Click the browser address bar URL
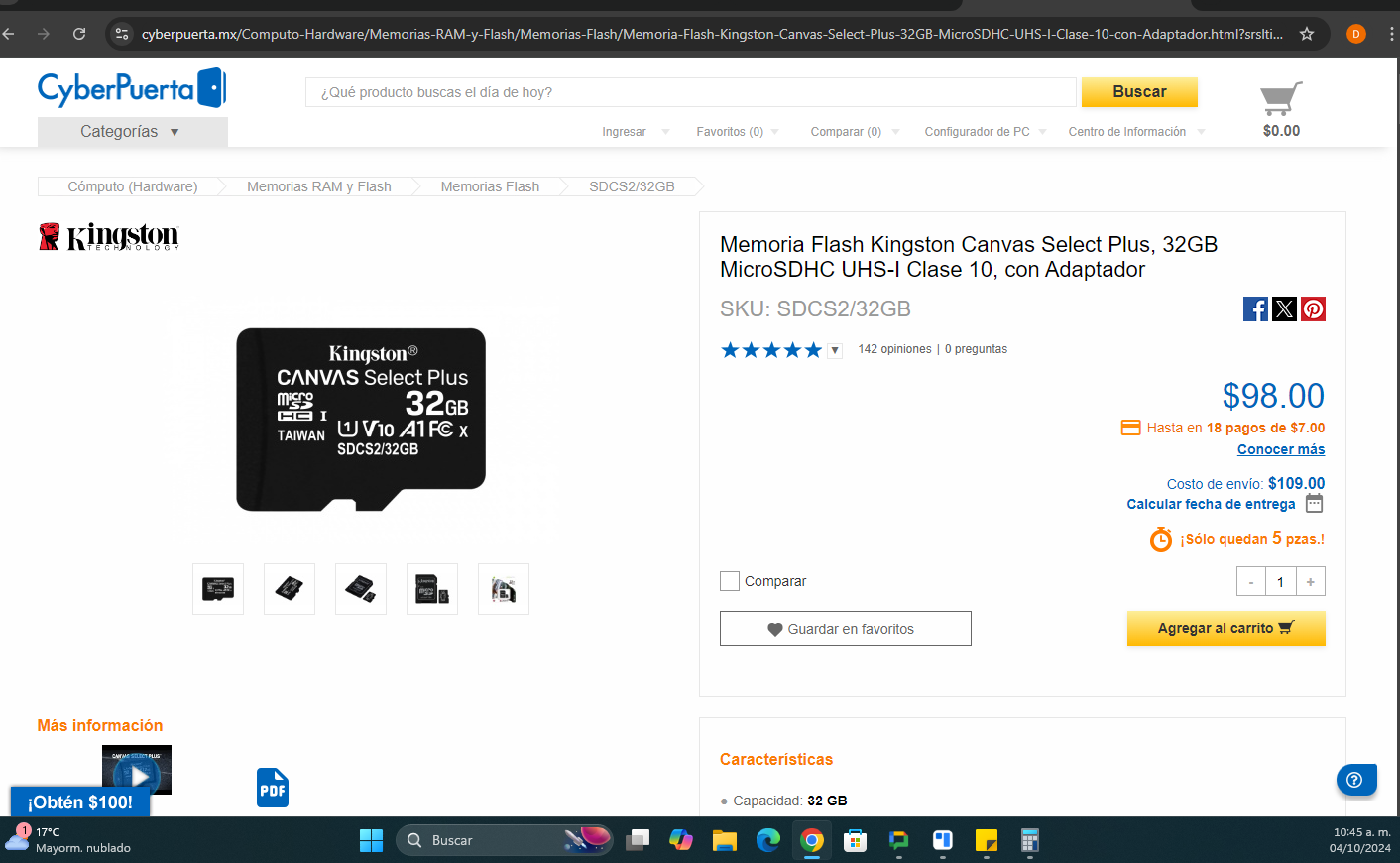 (712, 34)
